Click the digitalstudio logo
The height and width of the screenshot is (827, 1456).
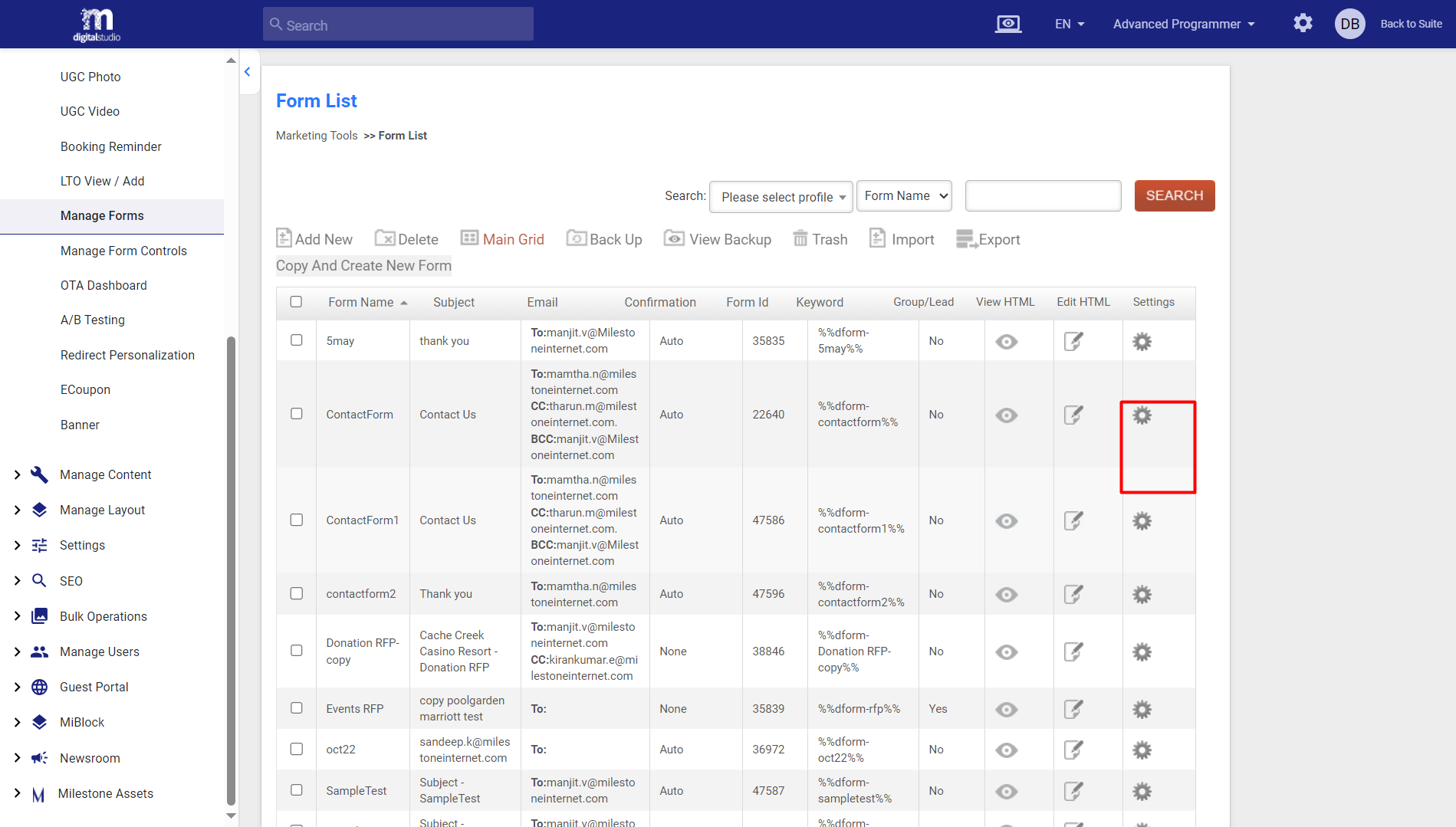pos(97,25)
